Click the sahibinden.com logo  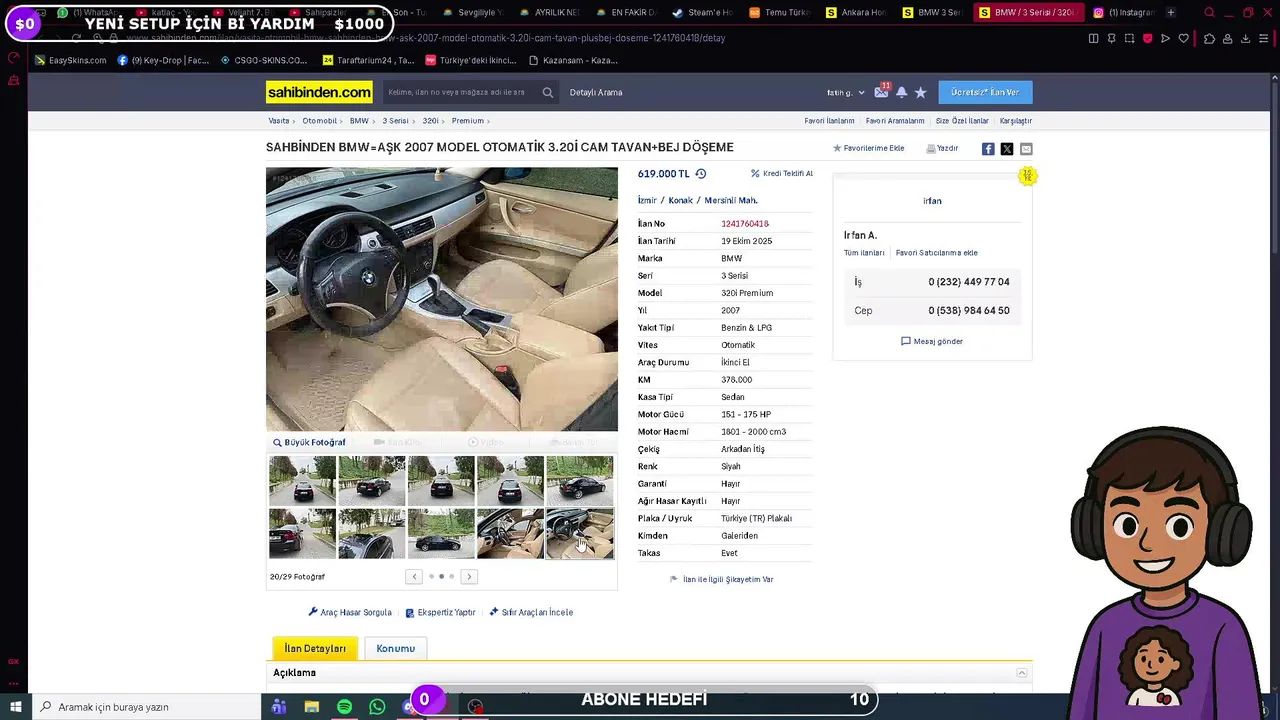click(319, 92)
